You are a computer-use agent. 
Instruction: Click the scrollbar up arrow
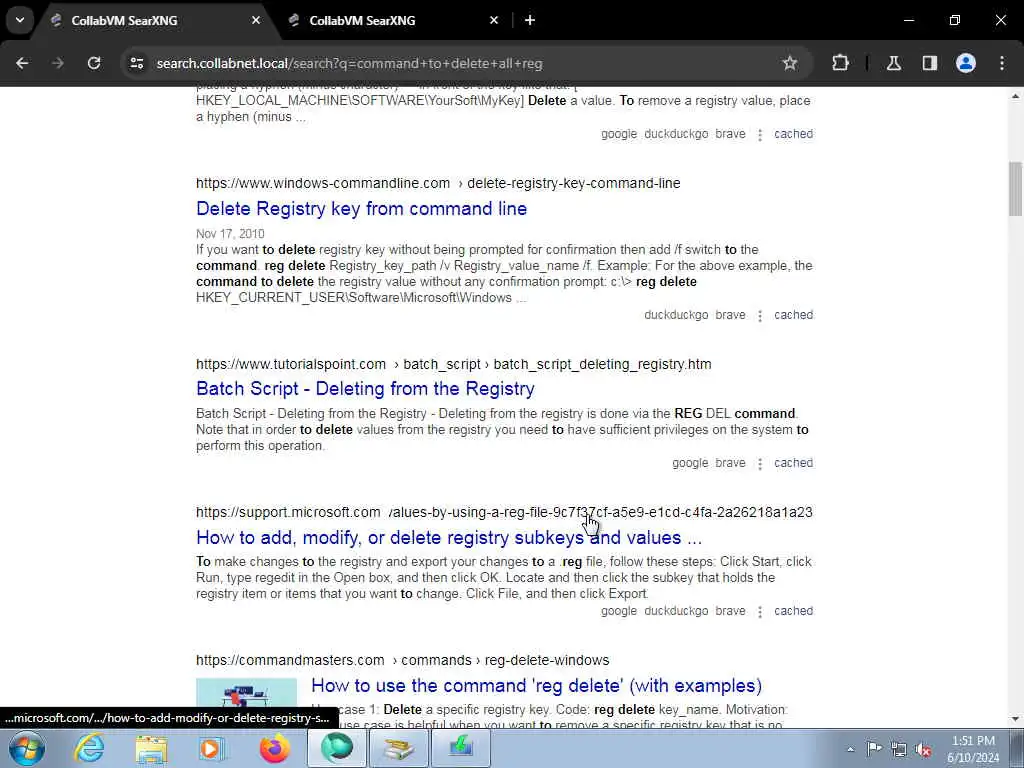1016,97
